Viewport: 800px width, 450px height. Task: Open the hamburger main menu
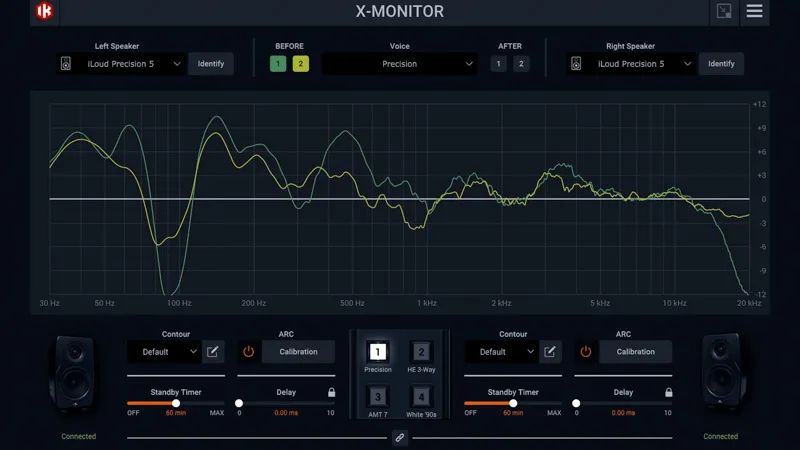754,11
